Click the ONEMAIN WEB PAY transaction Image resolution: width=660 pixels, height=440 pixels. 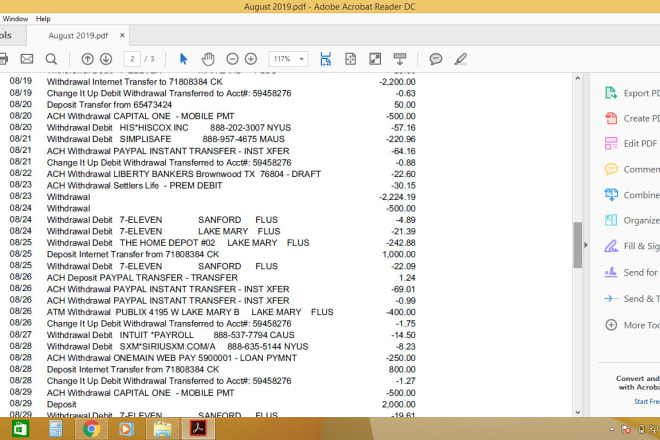click(x=172, y=358)
